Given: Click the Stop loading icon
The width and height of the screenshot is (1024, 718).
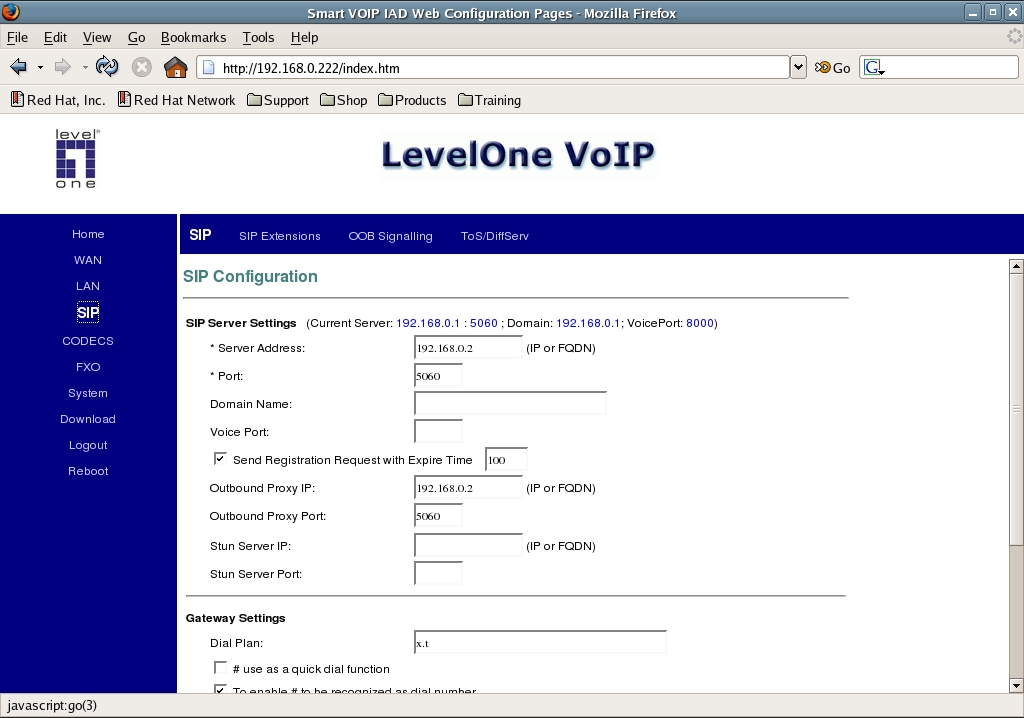Looking at the screenshot, I should click(142, 67).
